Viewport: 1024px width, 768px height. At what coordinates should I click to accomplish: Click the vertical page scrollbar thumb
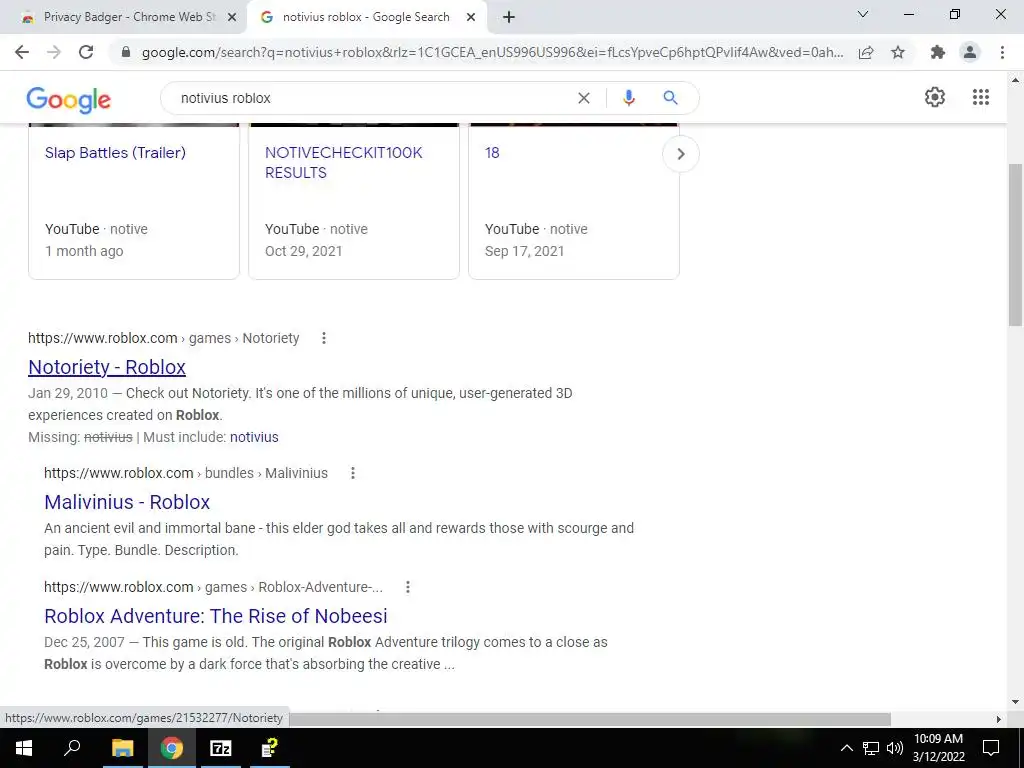point(1016,245)
